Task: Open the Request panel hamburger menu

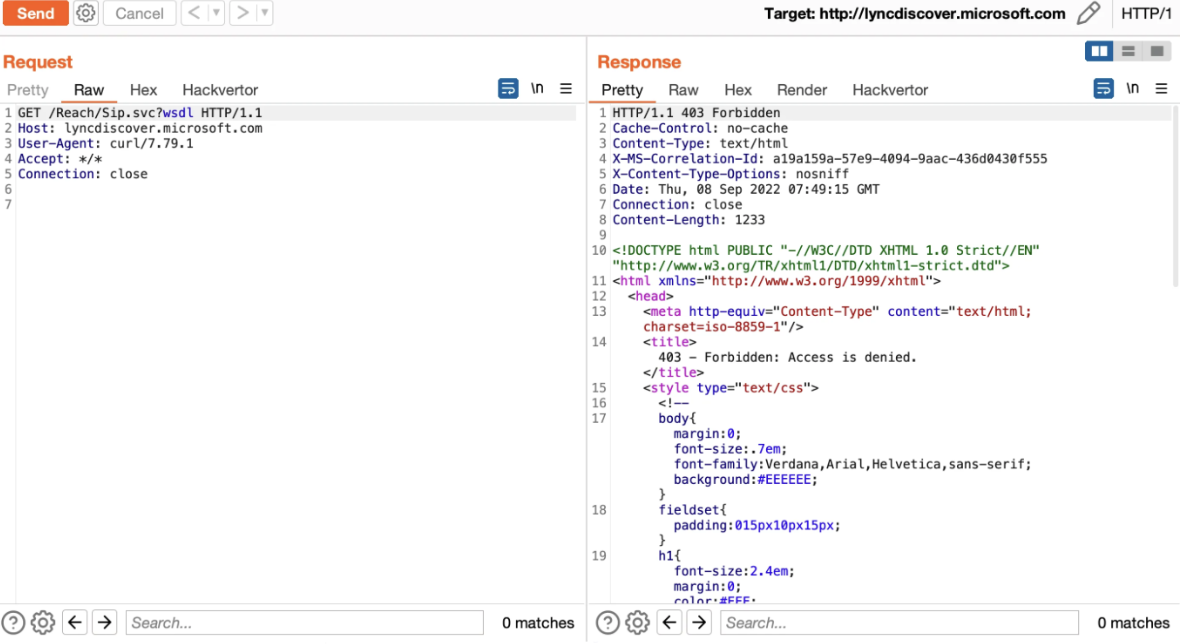Action: (x=566, y=89)
